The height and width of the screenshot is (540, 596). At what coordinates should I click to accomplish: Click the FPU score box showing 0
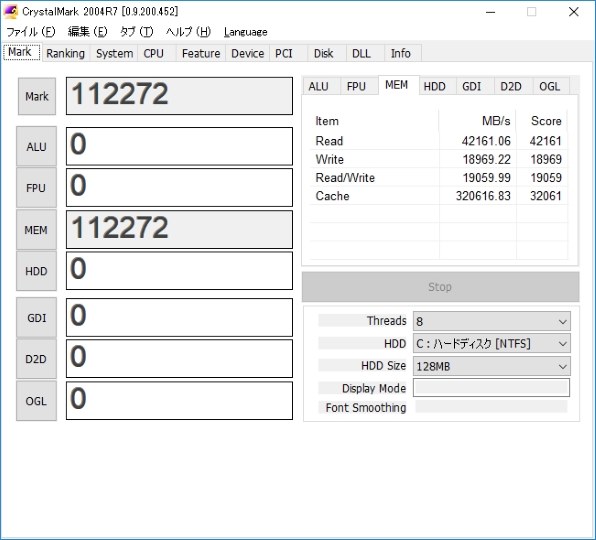click(x=179, y=188)
